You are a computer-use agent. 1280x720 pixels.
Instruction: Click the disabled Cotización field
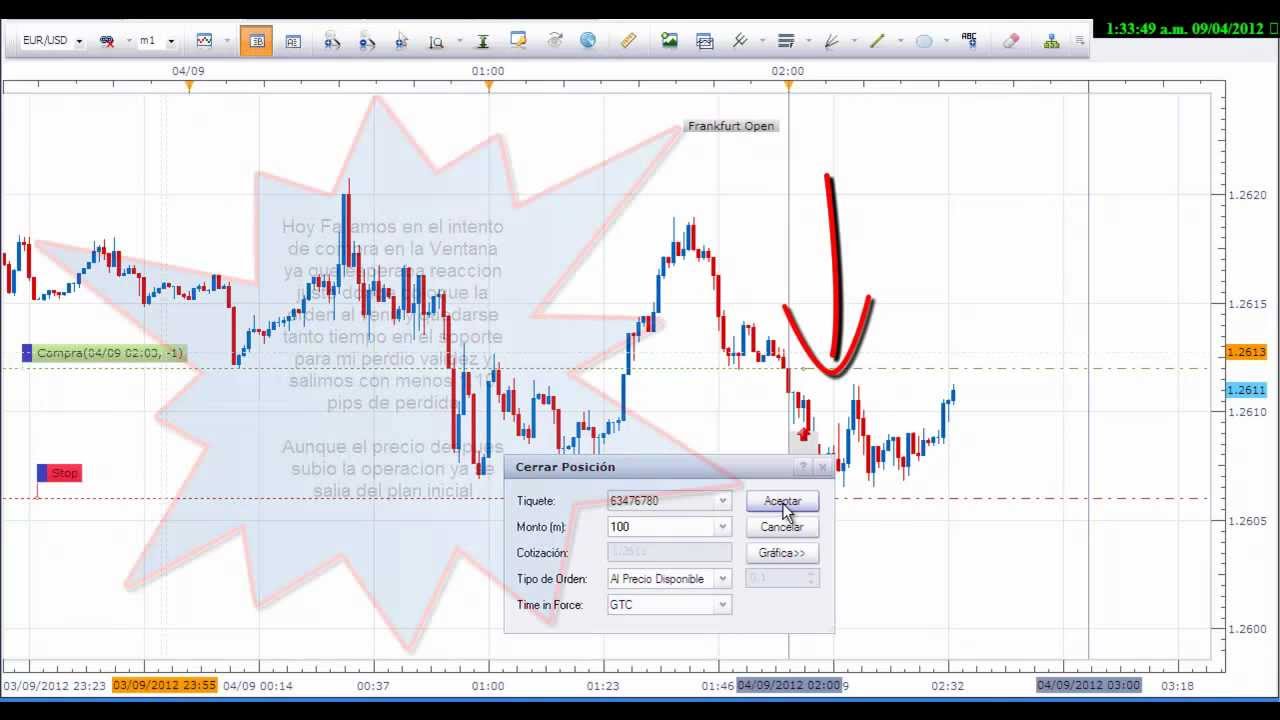point(669,553)
